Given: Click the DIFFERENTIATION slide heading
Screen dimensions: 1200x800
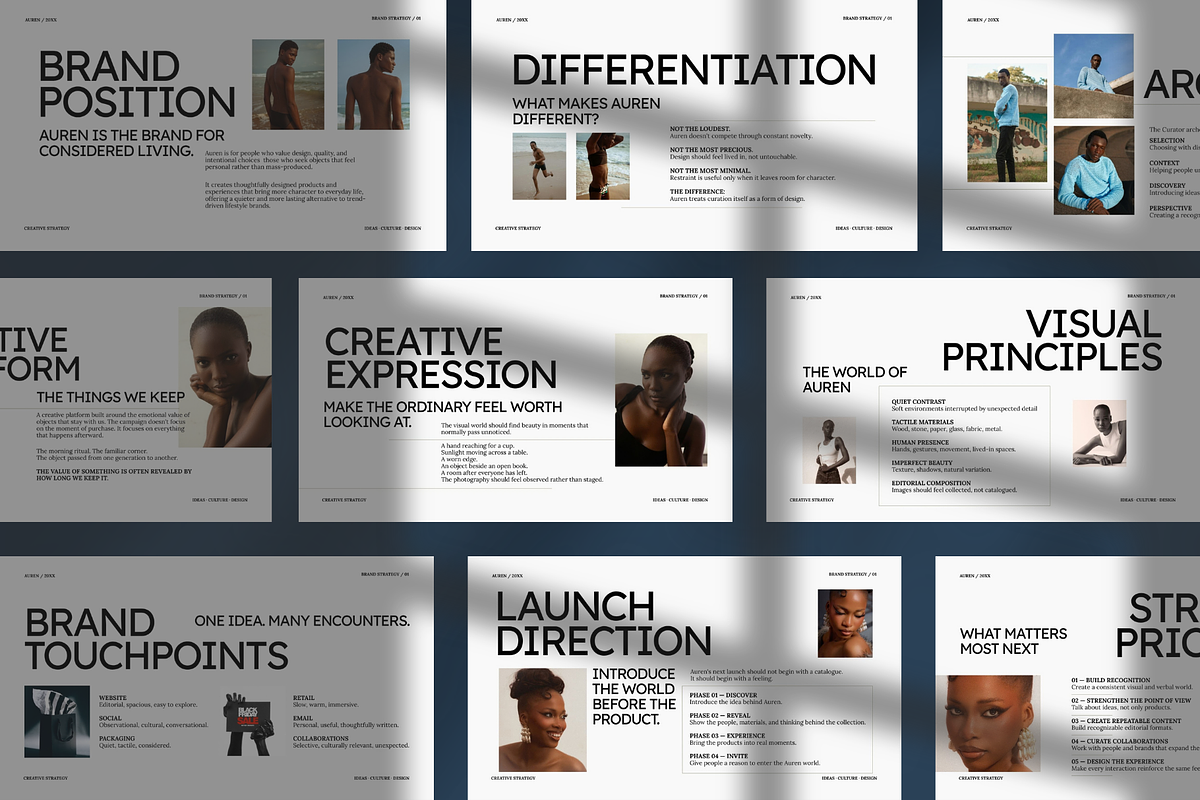Looking at the screenshot, I should pos(694,70).
